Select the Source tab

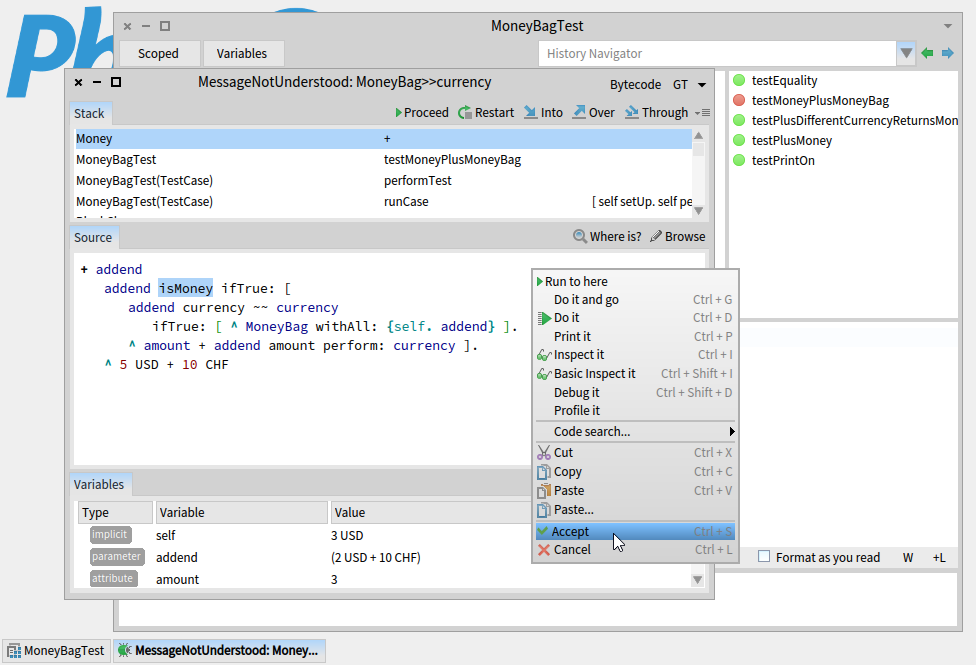(93, 237)
